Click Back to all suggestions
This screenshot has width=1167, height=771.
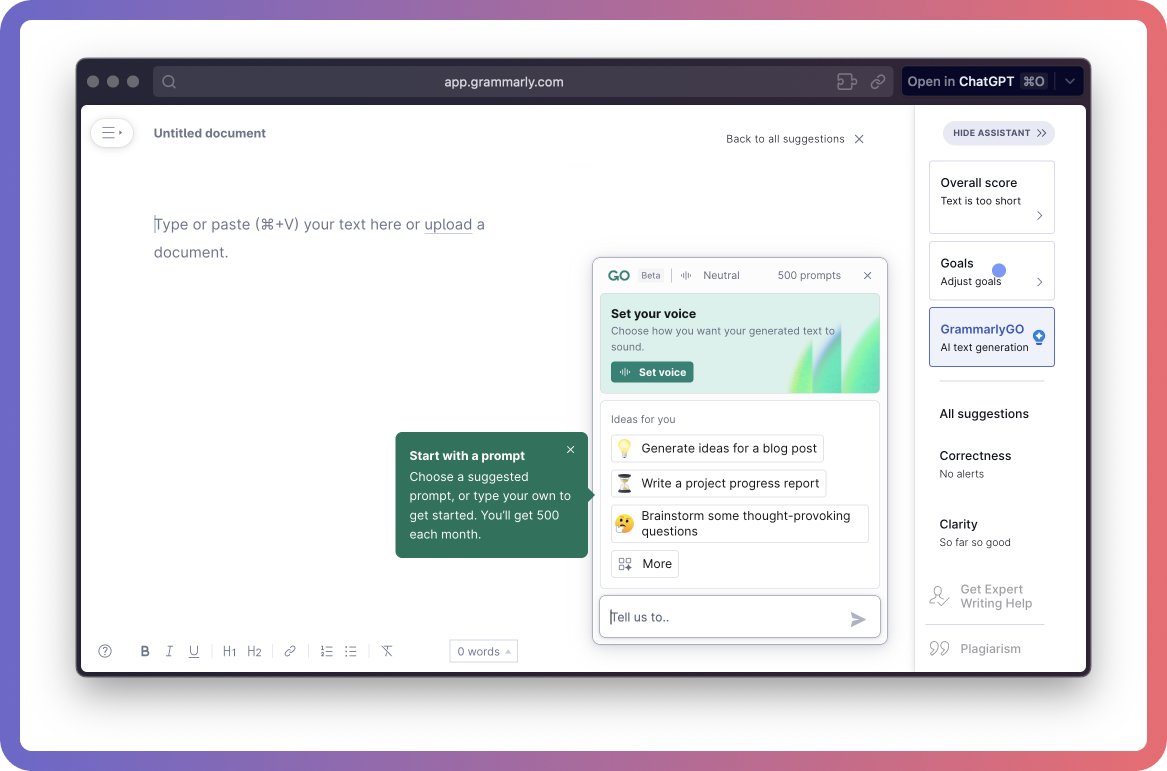(x=785, y=139)
